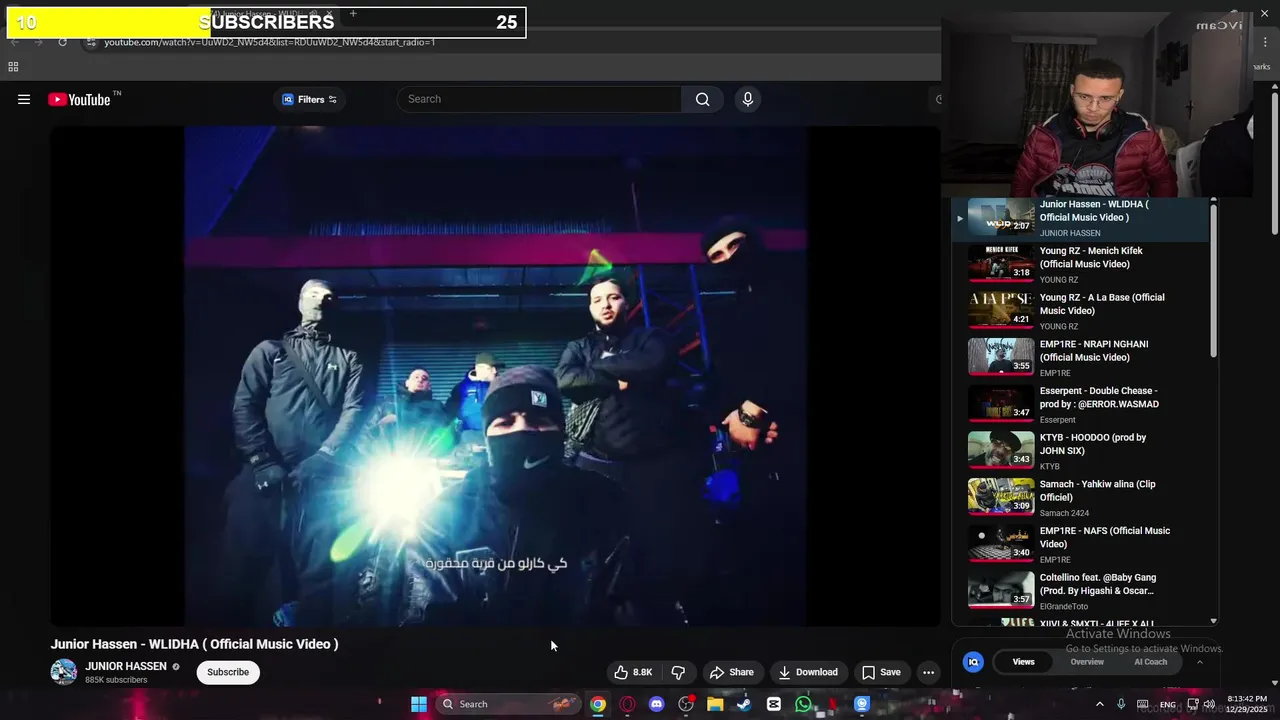The height and width of the screenshot is (720, 1280).
Task: Open Coltellino feat. Baby Gang video
Action: click(1081, 590)
